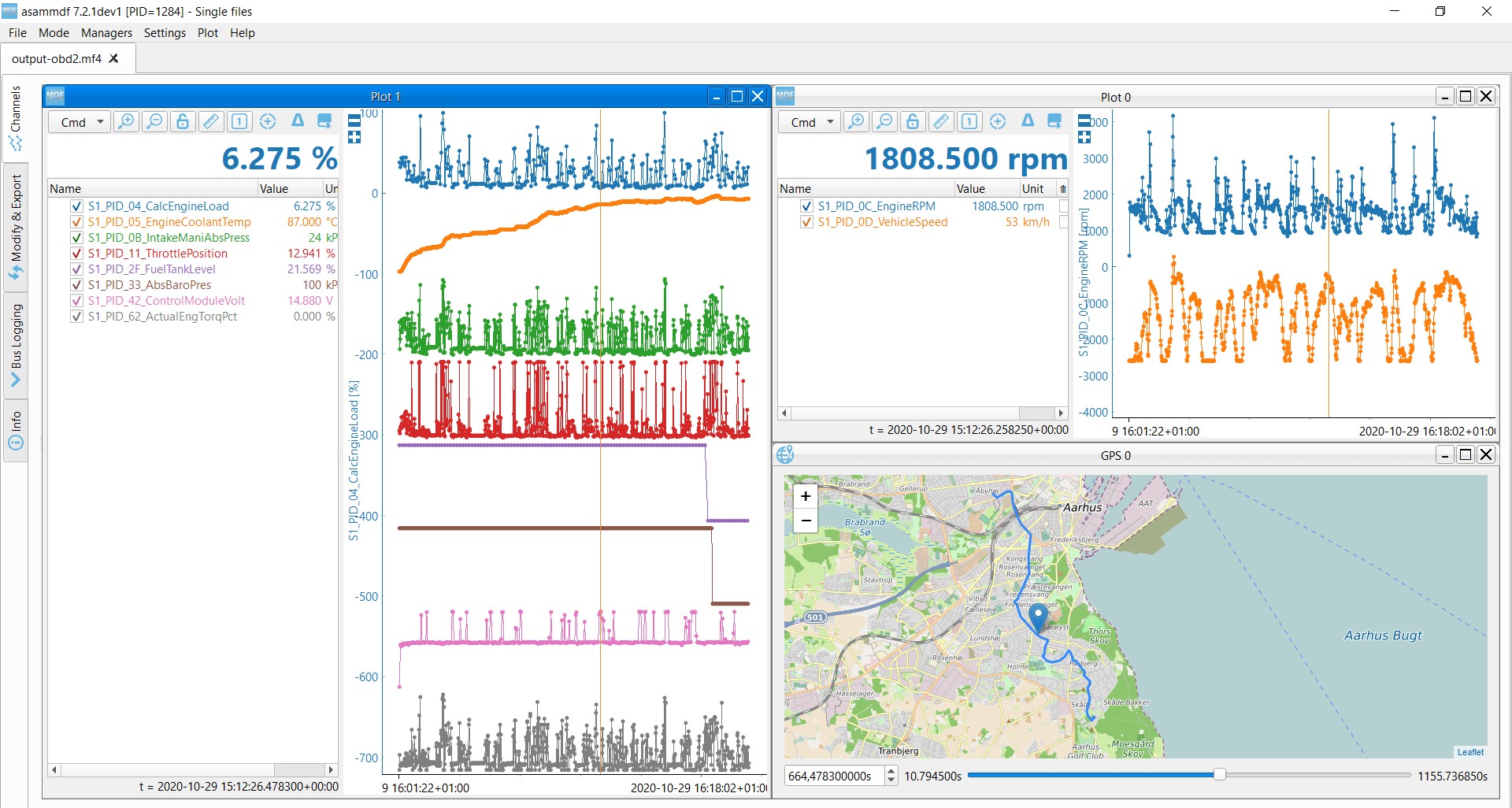Tick the common axis box for EngineRPM row

pos(1063,206)
